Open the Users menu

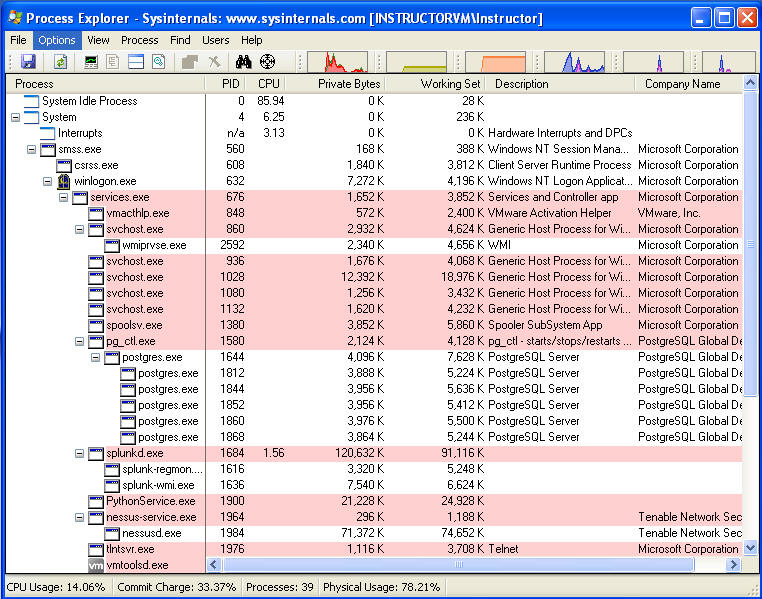pos(216,40)
